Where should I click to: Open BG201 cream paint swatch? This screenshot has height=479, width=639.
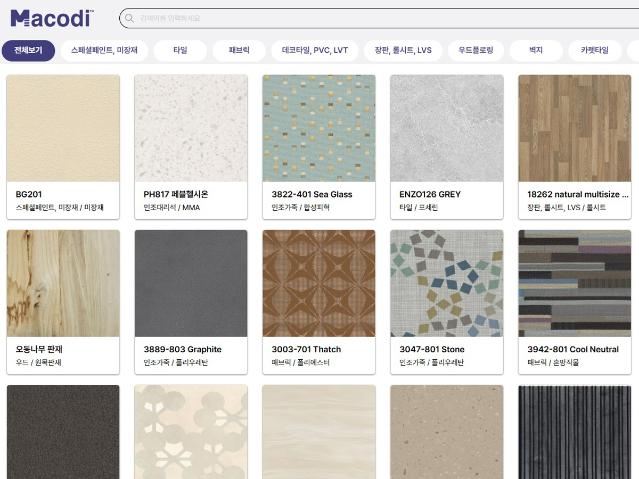[x=63, y=128]
